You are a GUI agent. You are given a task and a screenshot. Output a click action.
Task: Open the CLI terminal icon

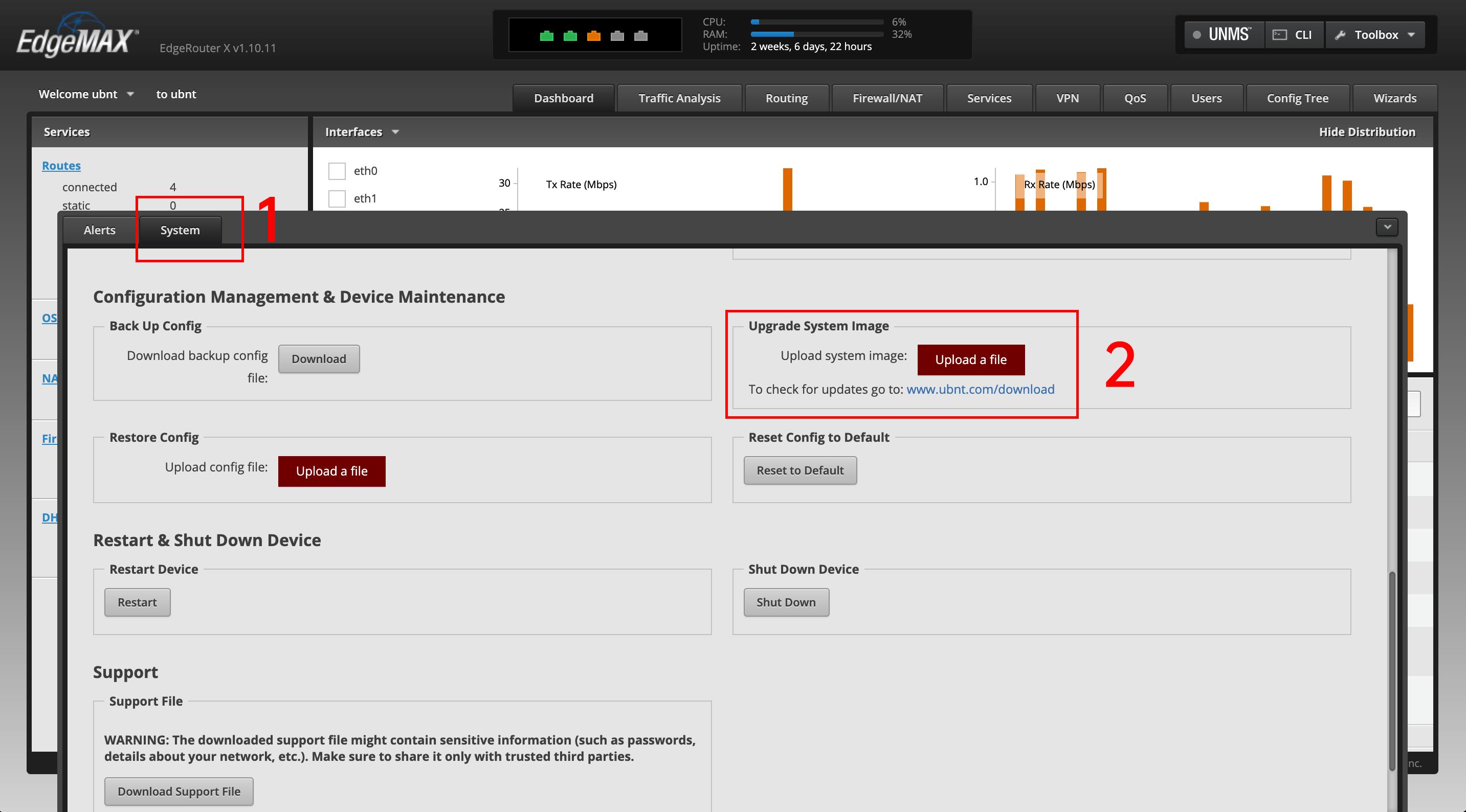pyautogui.click(x=1280, y=35)
